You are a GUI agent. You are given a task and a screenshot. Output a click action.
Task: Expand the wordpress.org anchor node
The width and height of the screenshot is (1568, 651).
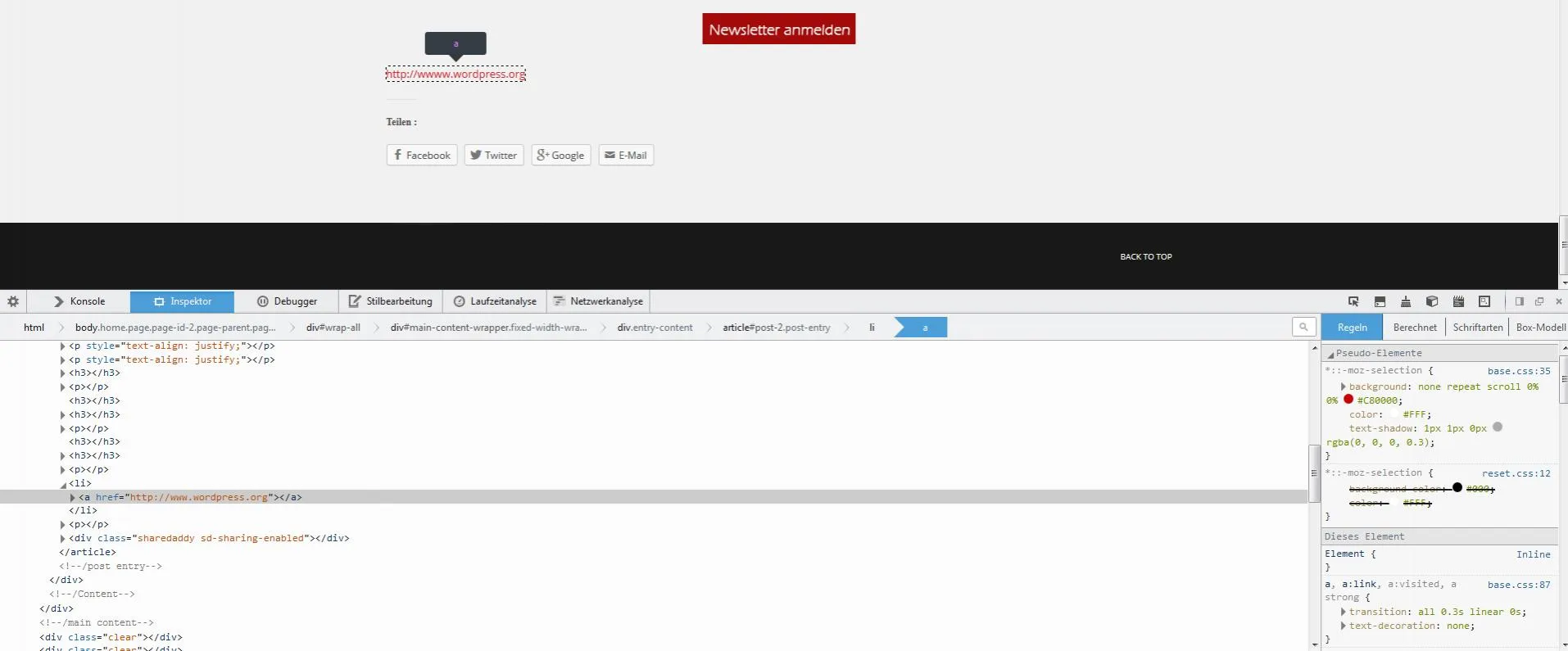coord(73,497)
